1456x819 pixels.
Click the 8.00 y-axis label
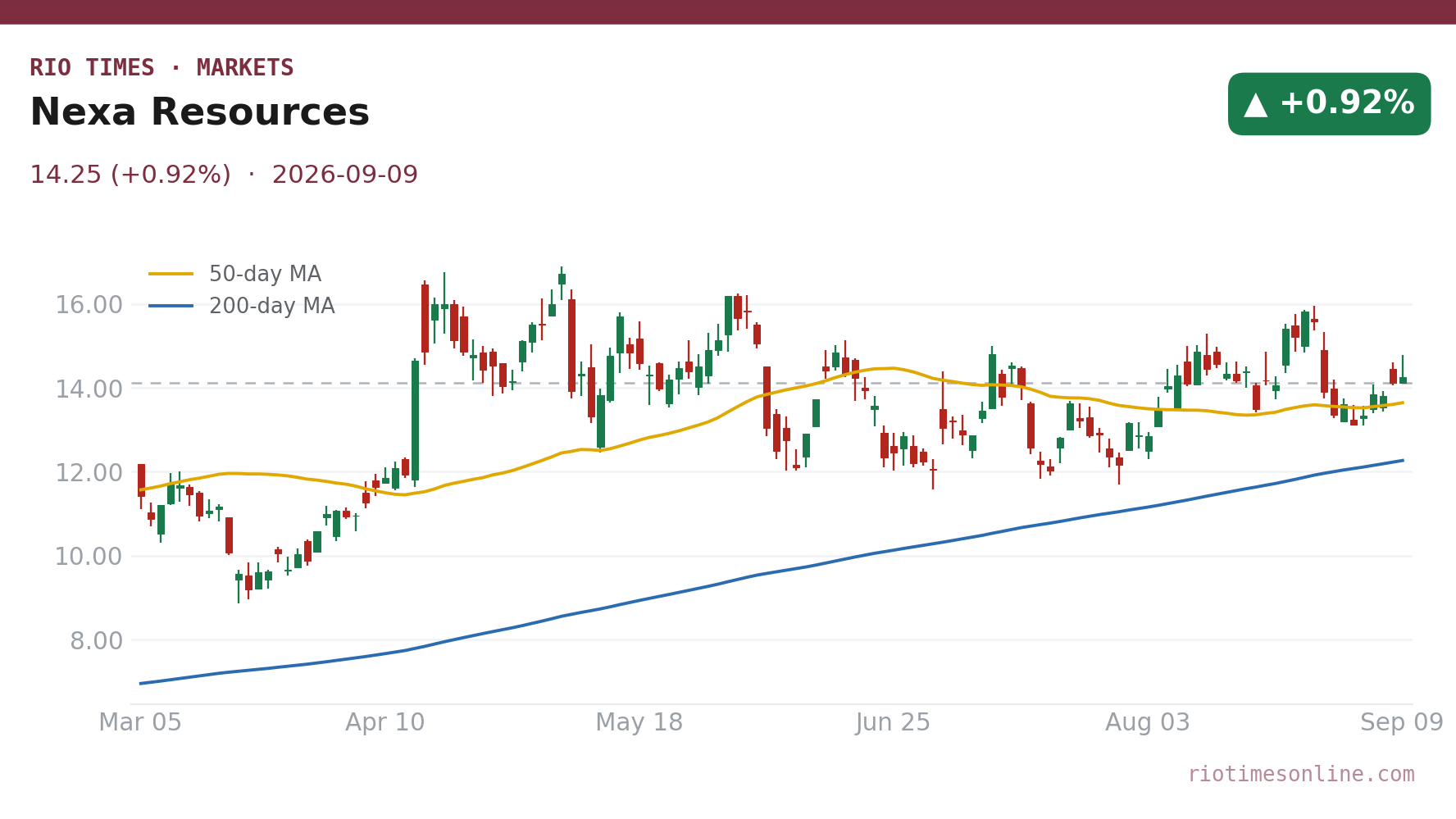point(96,641)
